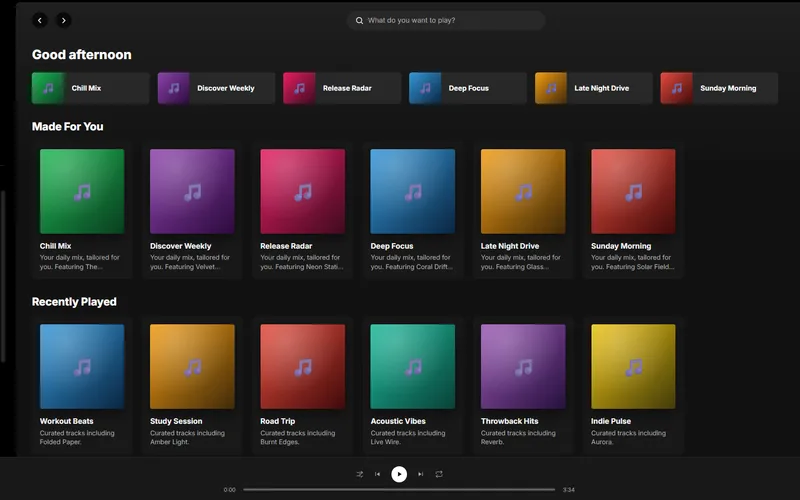This screenshot has width=800, height=500.
Task: Click the description 'Featuring Neon Stati...'
Action: 302,262
